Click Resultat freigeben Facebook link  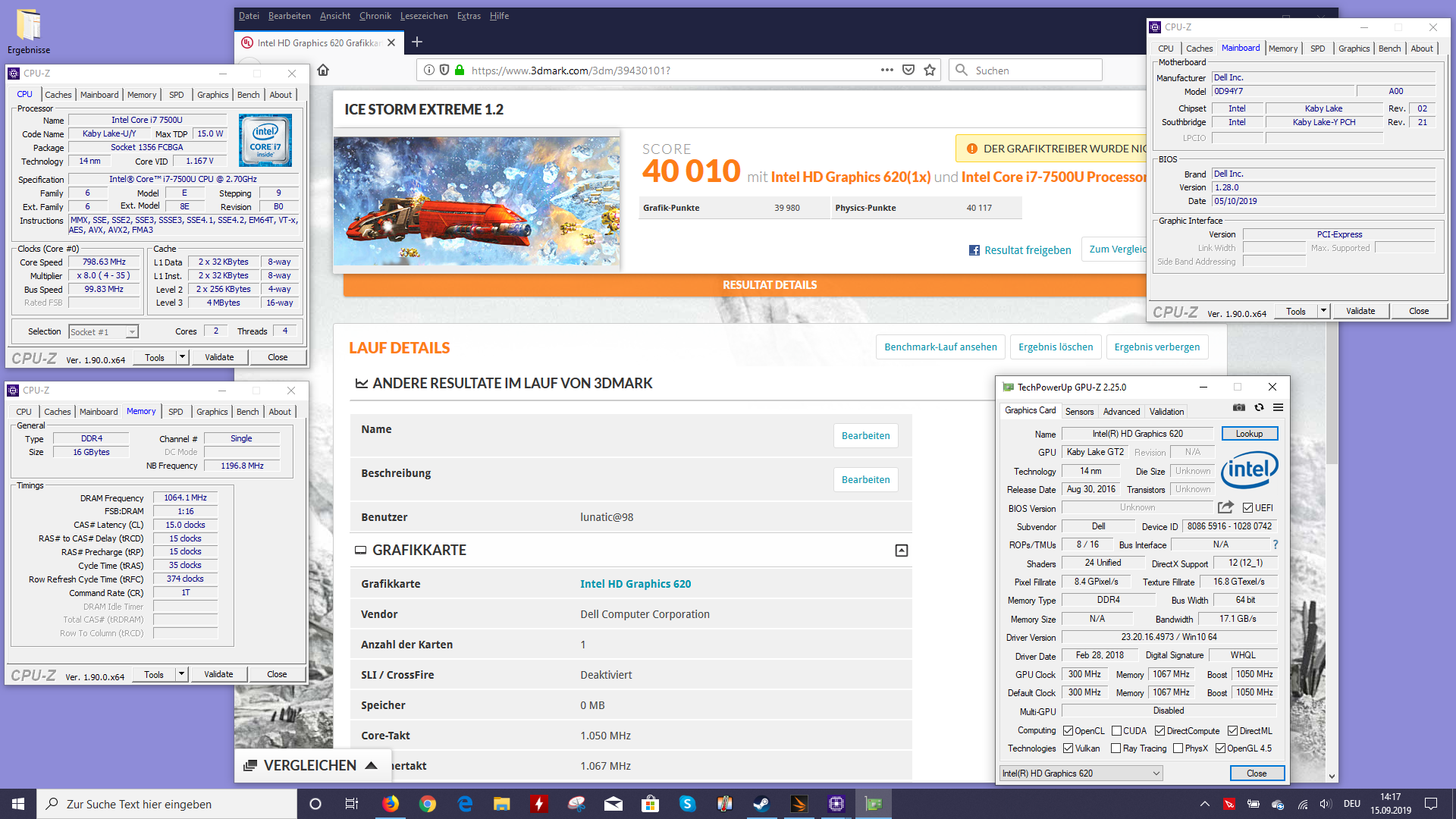[x=1020, y=250]
